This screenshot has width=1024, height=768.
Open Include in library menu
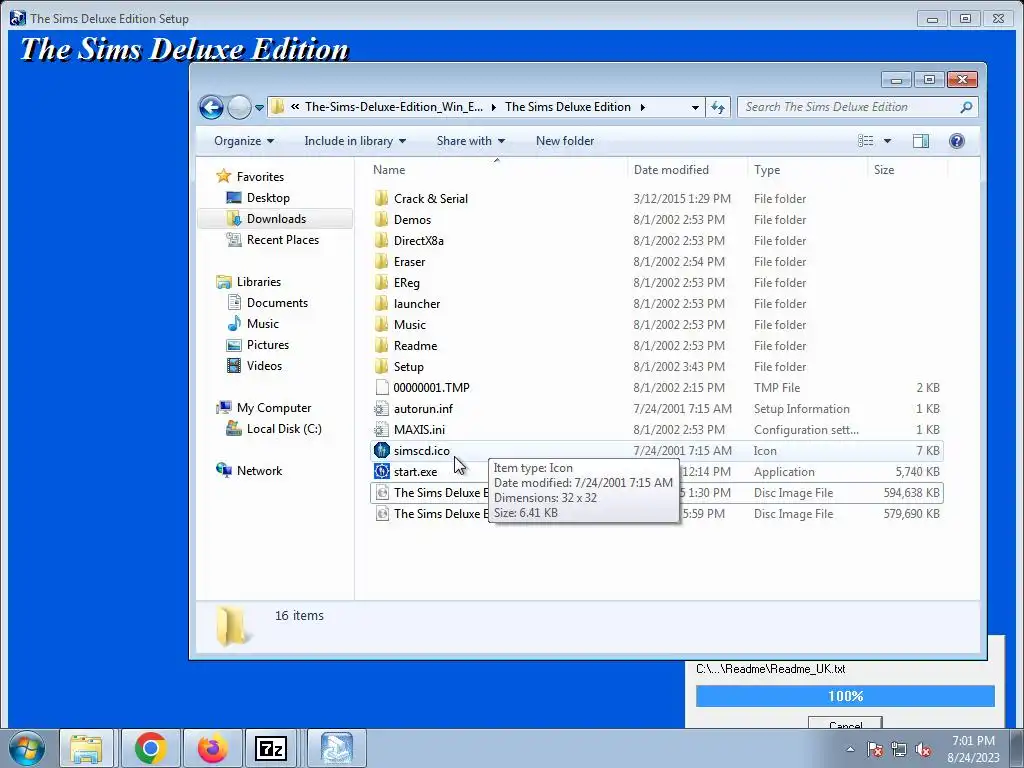355,141
